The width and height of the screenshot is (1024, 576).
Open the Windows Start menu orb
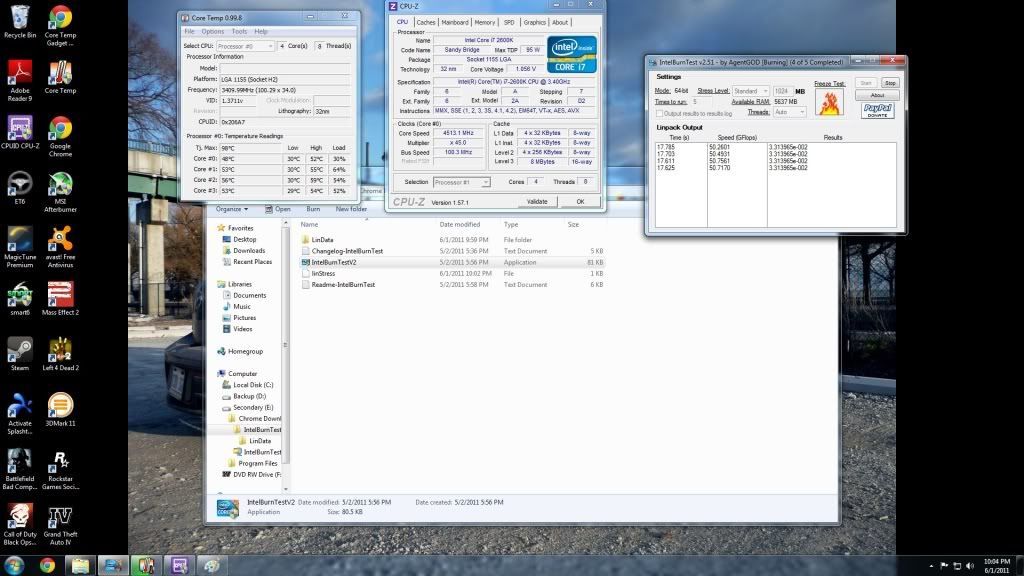pyautogui.click(x=14, y=566)
